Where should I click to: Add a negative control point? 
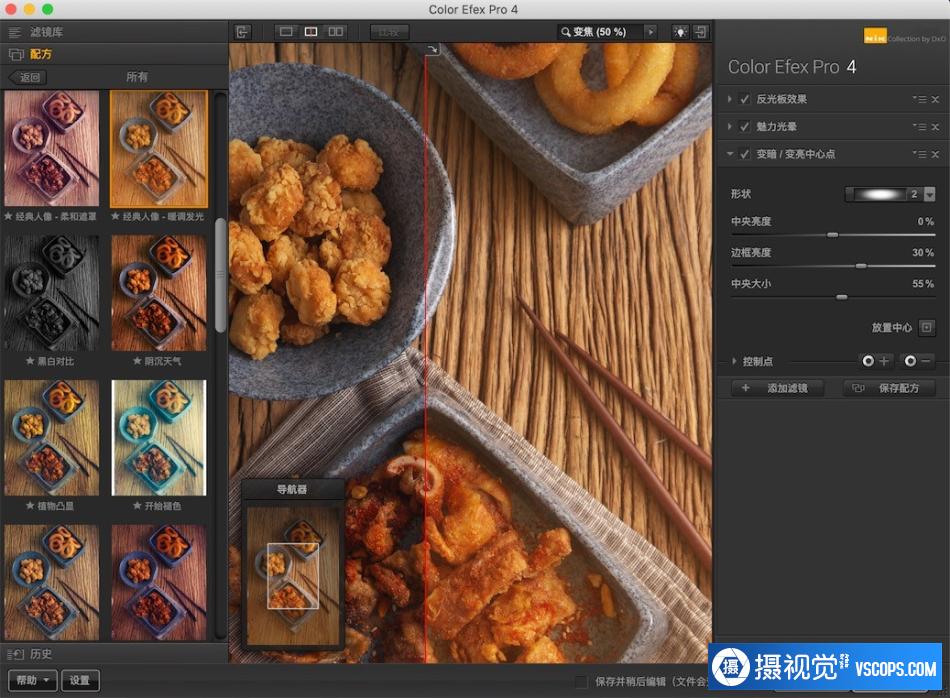pyautogui.click(x=917, y=361)
